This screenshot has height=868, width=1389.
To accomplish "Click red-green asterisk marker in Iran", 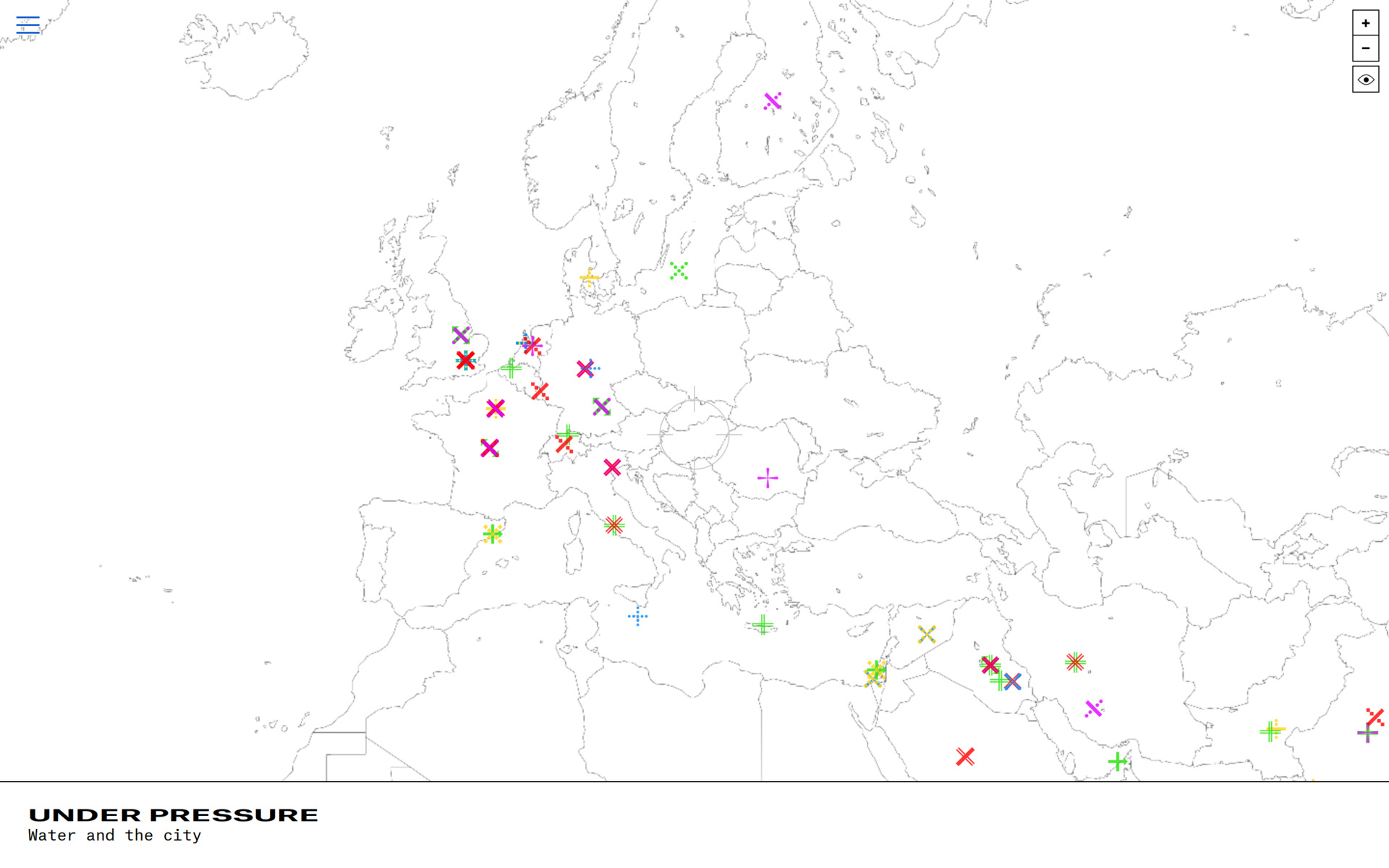I will pyautogui.click(x=1075, y=662).
